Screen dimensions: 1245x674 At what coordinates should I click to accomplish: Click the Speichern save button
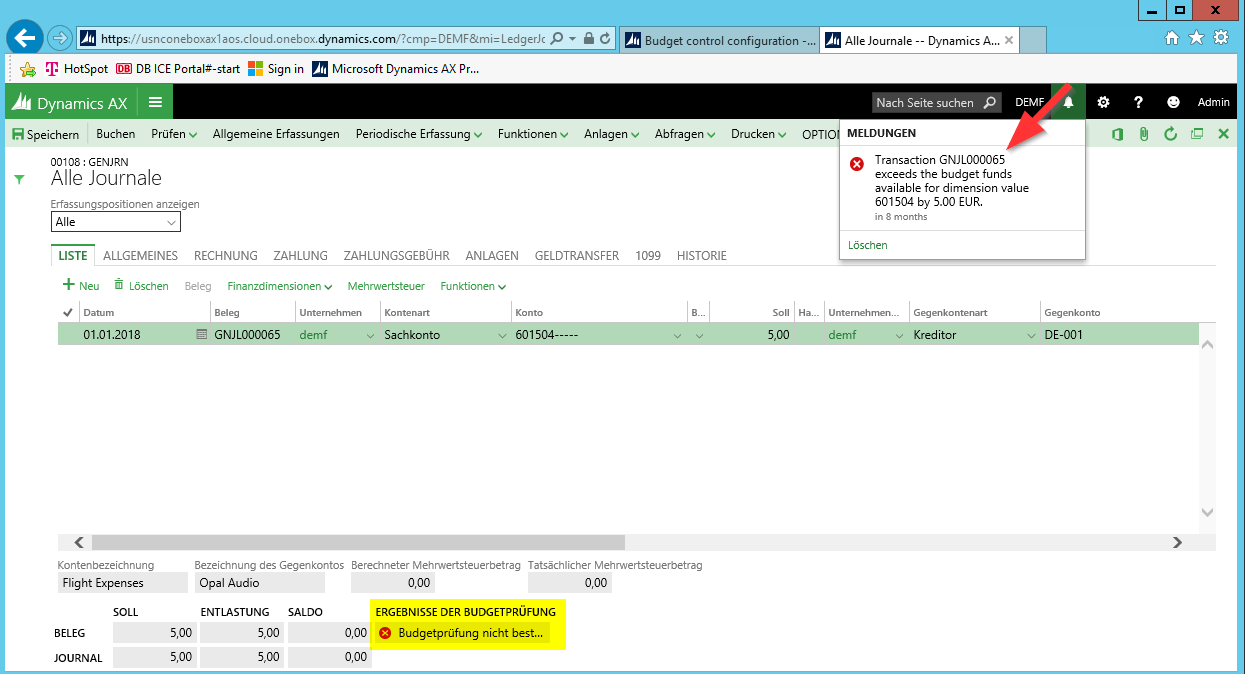point(46,134)
